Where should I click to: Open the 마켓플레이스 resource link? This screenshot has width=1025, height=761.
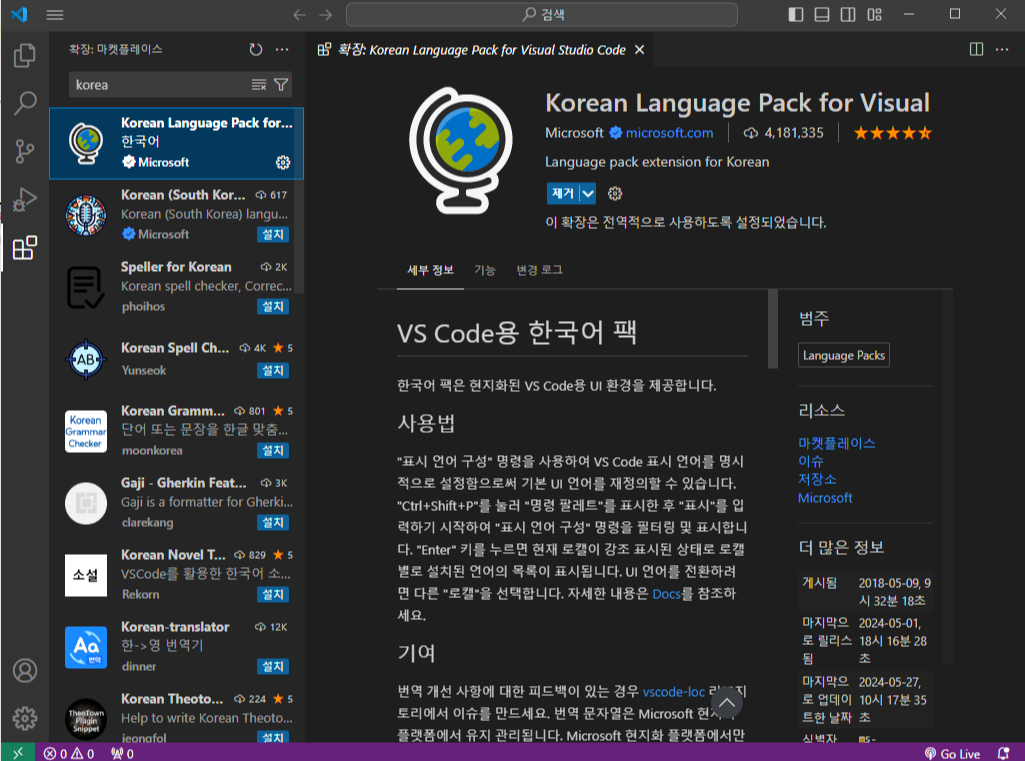(836, 443)
